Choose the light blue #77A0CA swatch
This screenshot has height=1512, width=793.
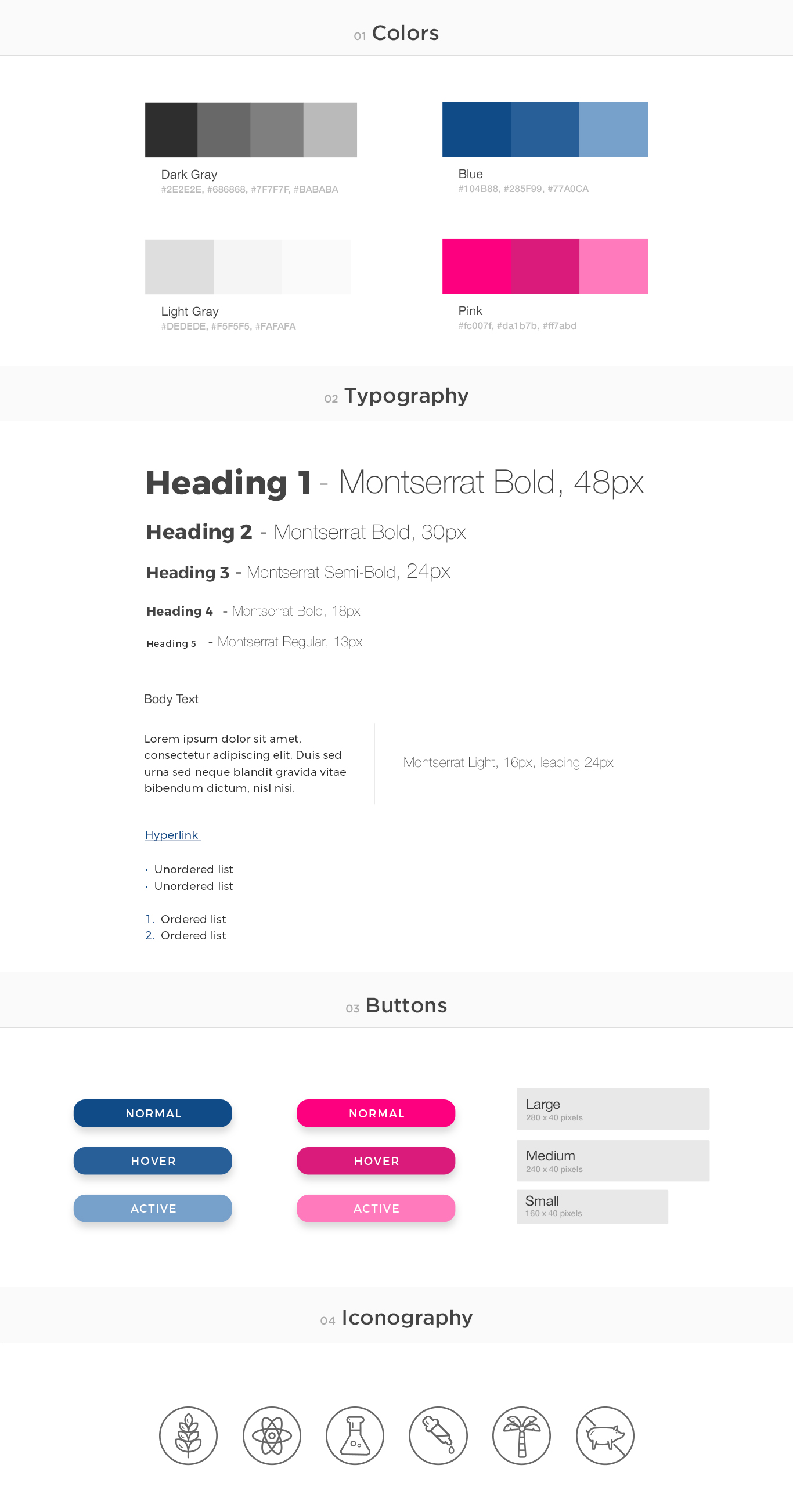coord(613,129)
